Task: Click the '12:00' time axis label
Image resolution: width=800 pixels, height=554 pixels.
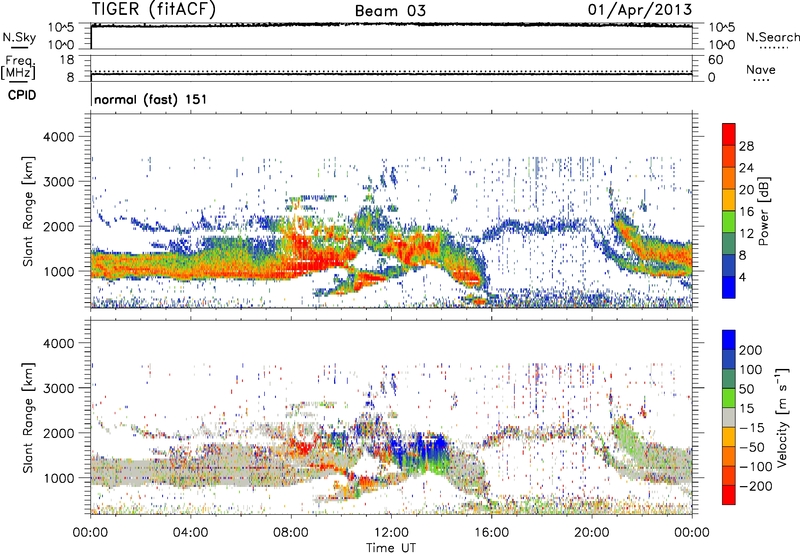Action: [391, 533]
